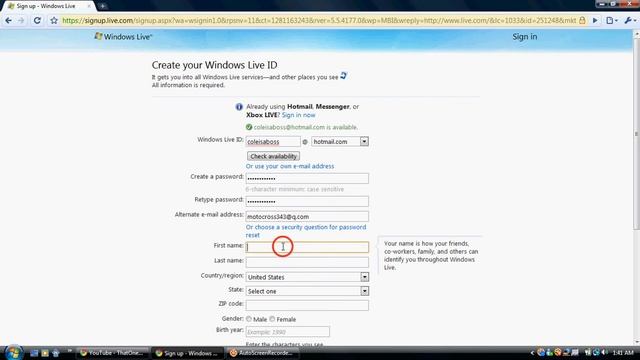640x360 pixels.
Task: Select the Sign up - Windows Live tab
Action: (x=48, y=6)
